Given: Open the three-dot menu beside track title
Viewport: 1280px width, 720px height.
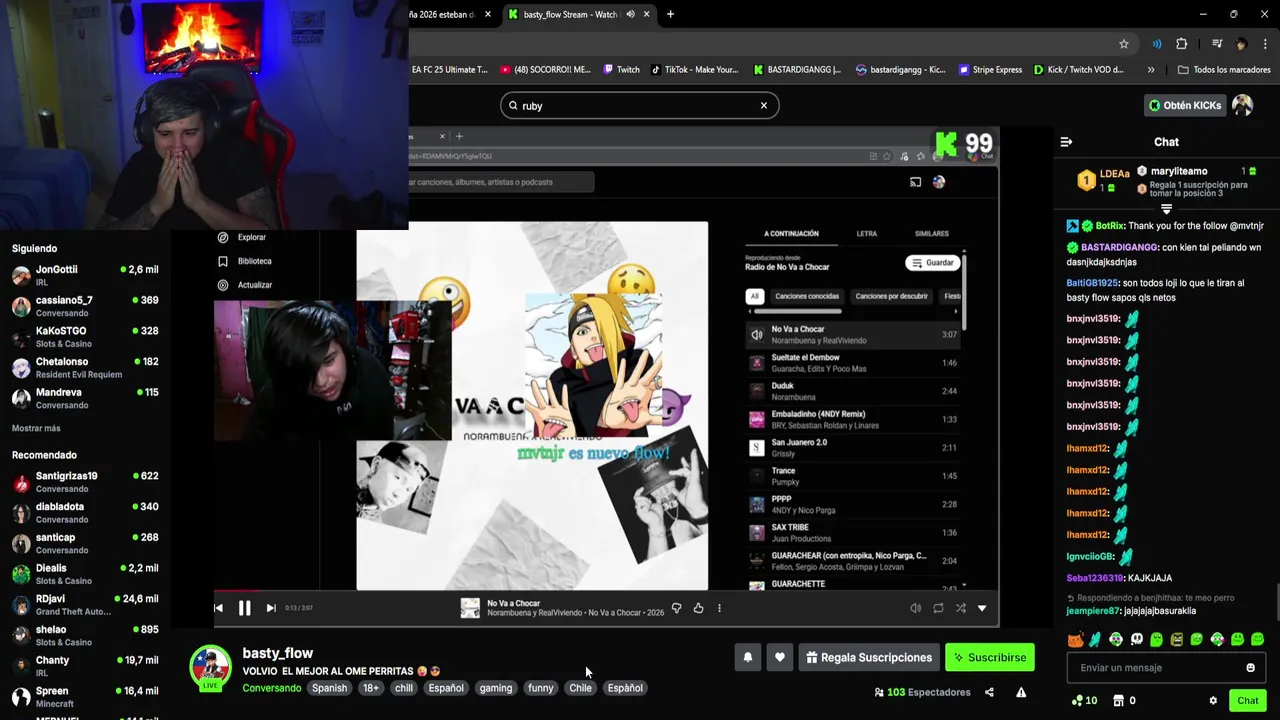Looking at the screenshot, I should click(719, 608).
